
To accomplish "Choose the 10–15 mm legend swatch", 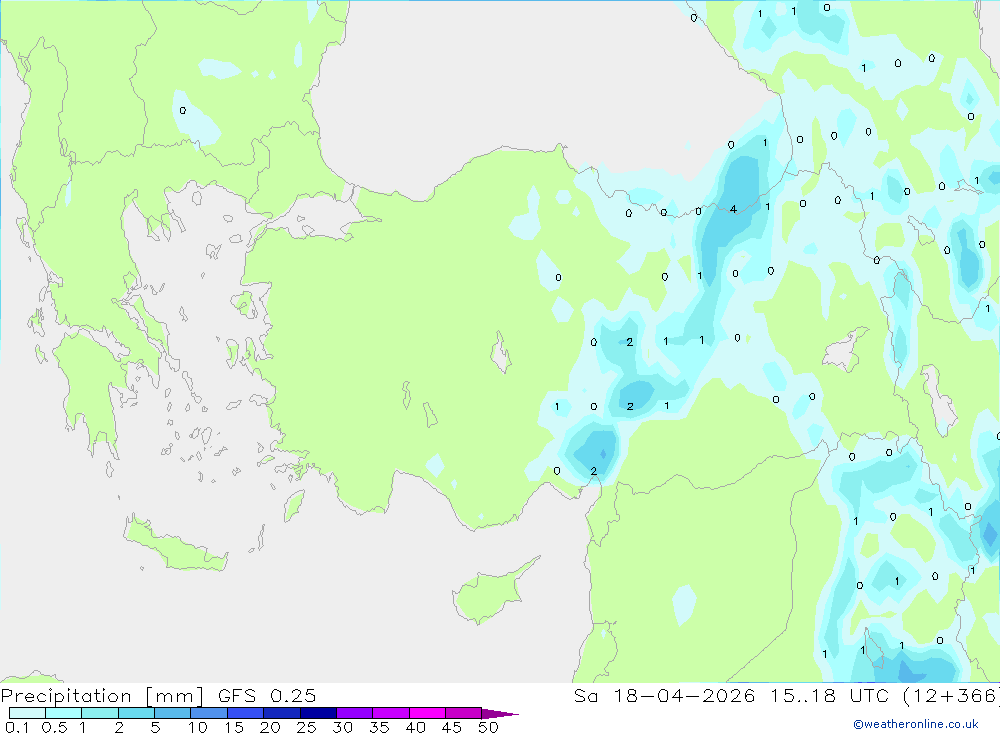I will (x=209, y=713).
